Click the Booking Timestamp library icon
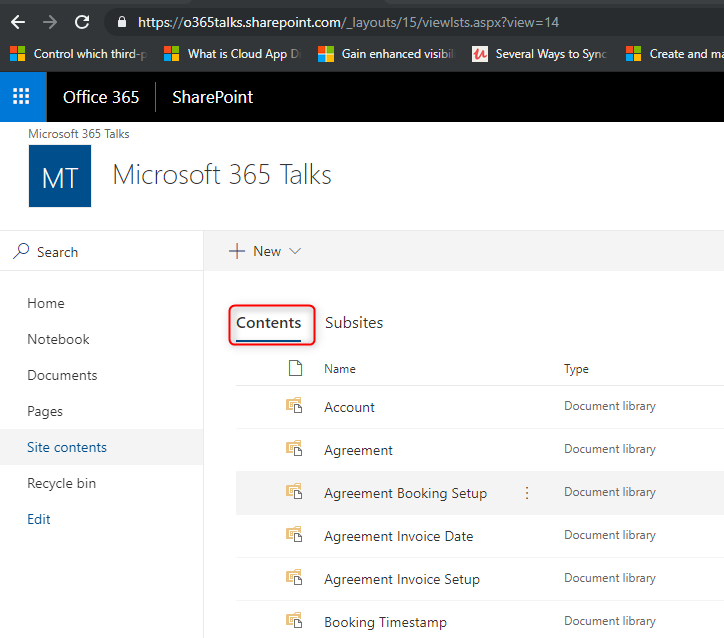 294,621
